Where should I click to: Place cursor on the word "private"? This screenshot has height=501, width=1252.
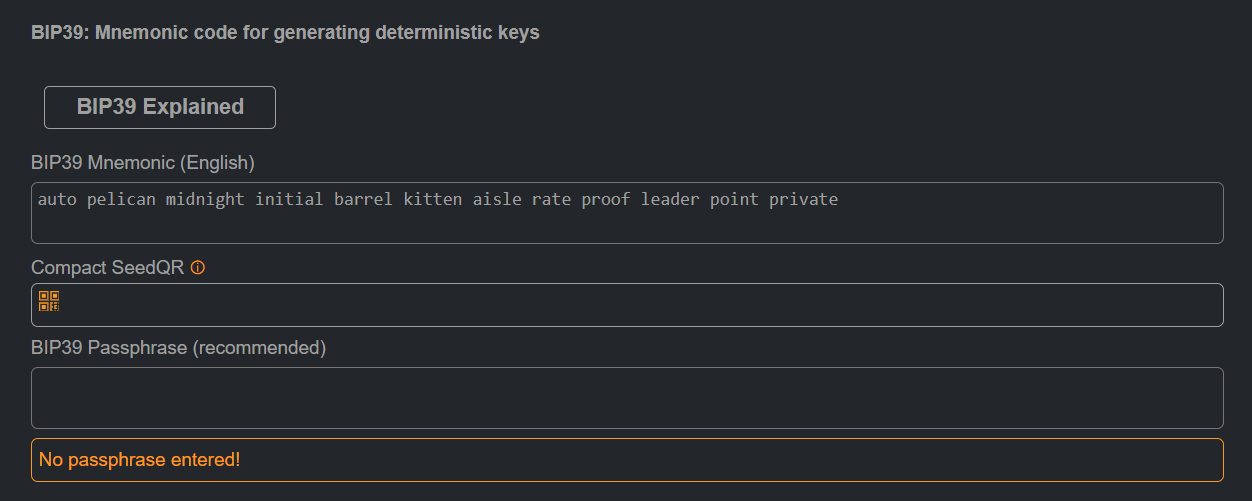803,199
